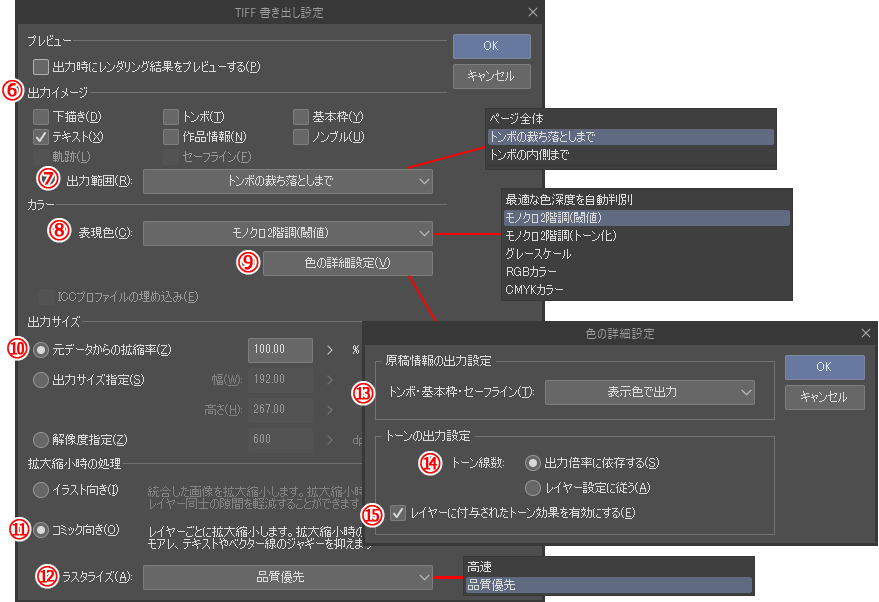The width and height of the screenshot is (879, 602).
Task: Select イラスト向き radio button
Action: (40, 490)
